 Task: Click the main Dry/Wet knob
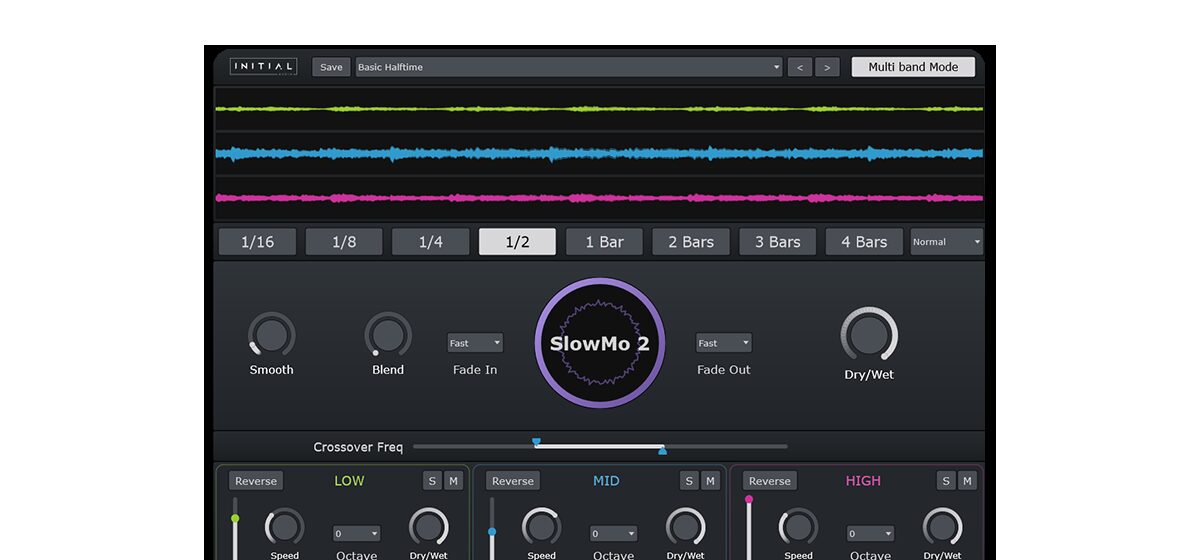[x=869, y=335]
